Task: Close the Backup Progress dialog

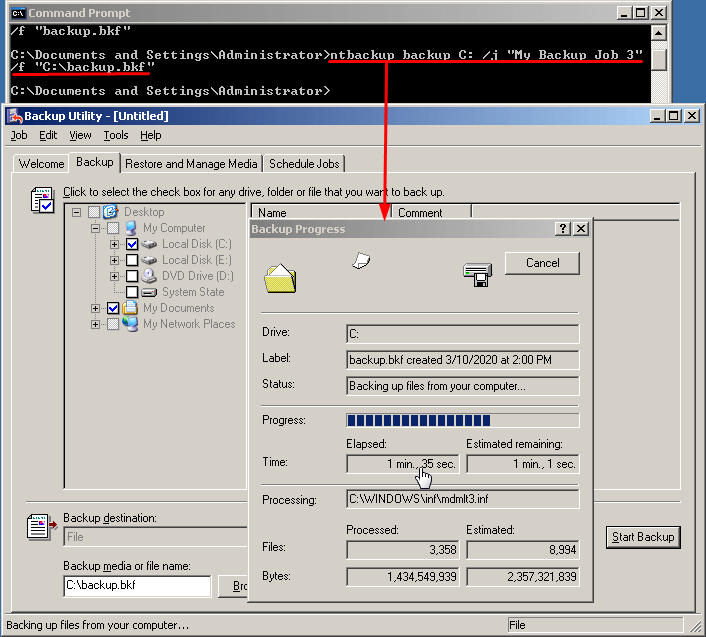Action: [581, 229]
